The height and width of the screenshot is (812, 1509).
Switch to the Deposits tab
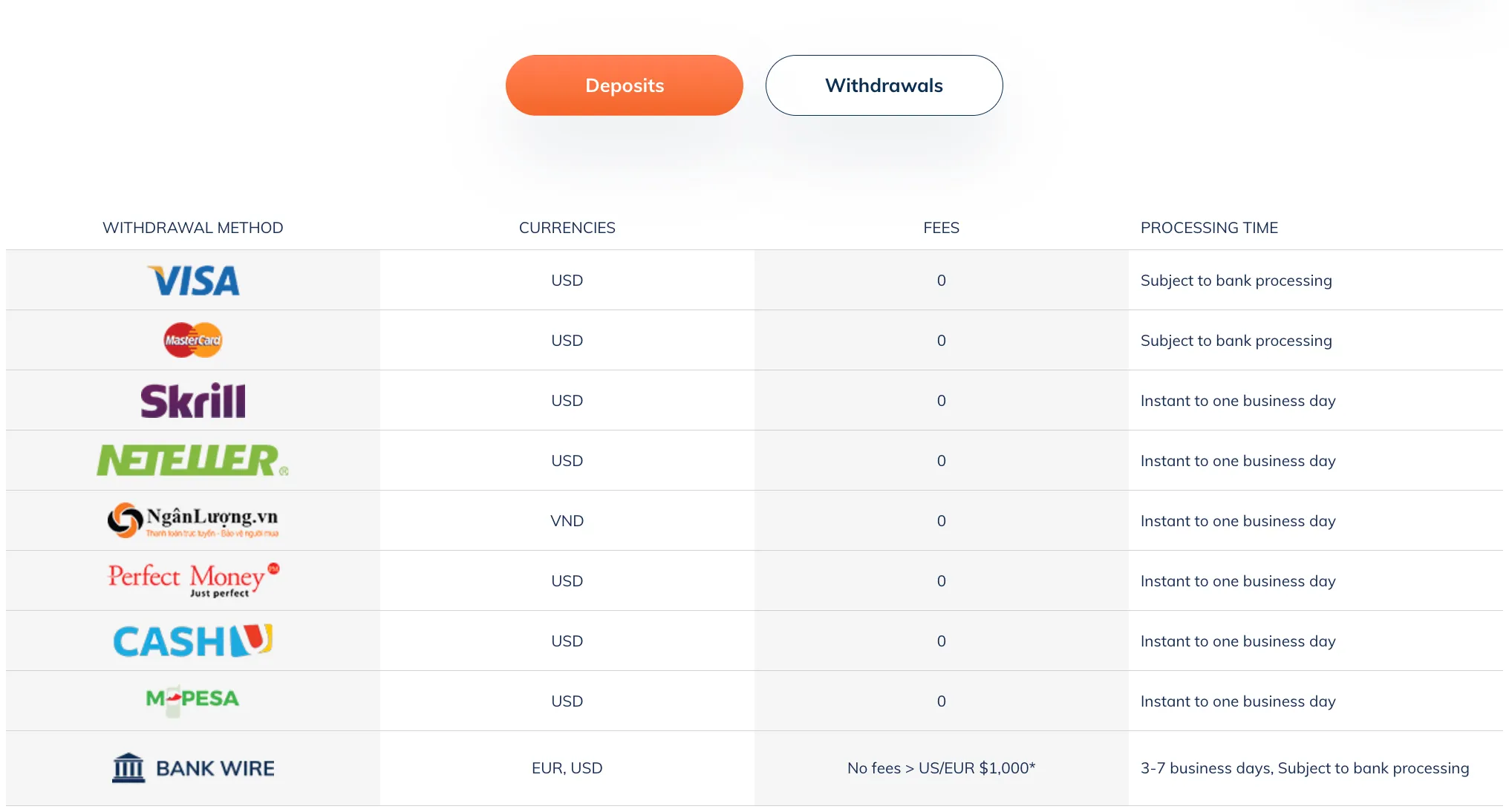624,85
